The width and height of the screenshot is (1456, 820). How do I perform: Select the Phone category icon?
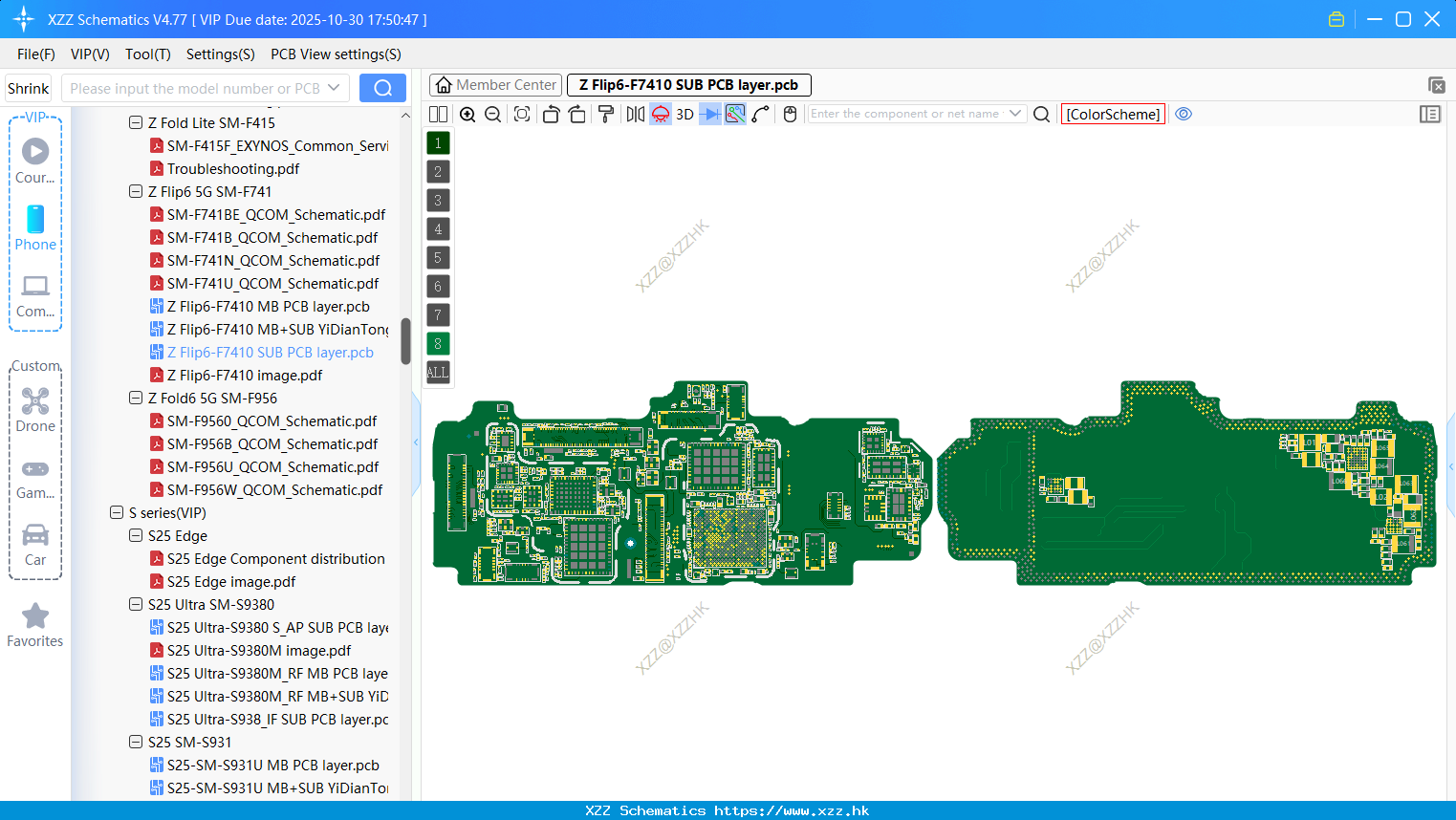(35, 227)
